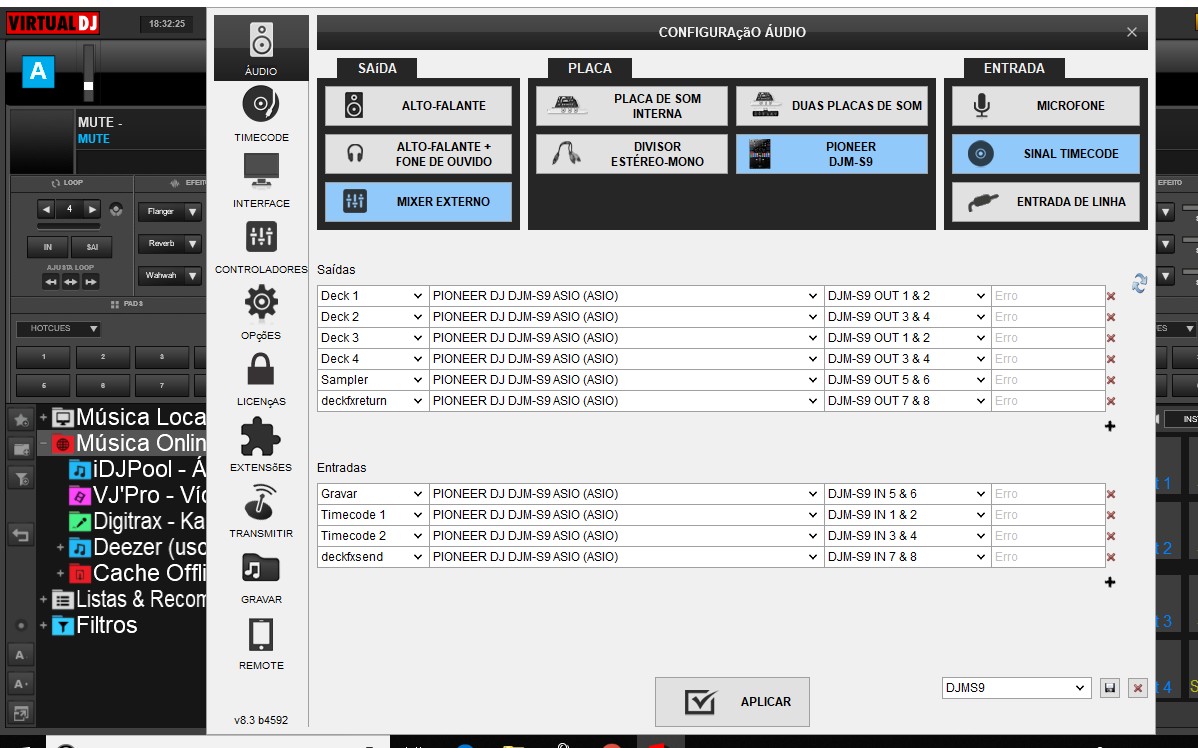The height and width of the screenshot is (748, 1198).
Task: Open the Controladores settings section
Action: click(261, 246)
